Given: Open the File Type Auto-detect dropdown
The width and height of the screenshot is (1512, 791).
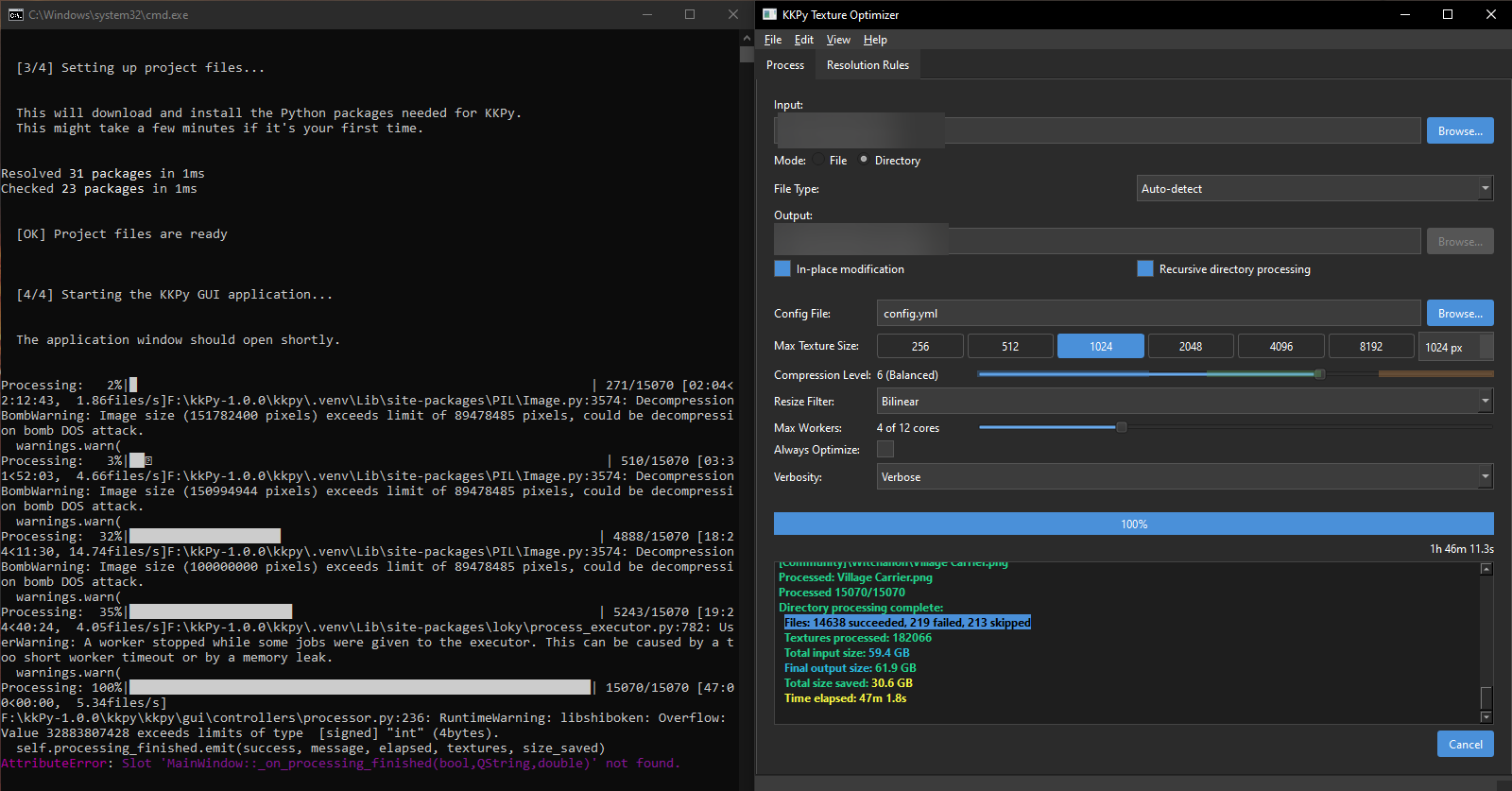Looking at the screenshot, I should (x=1314, y=189).
